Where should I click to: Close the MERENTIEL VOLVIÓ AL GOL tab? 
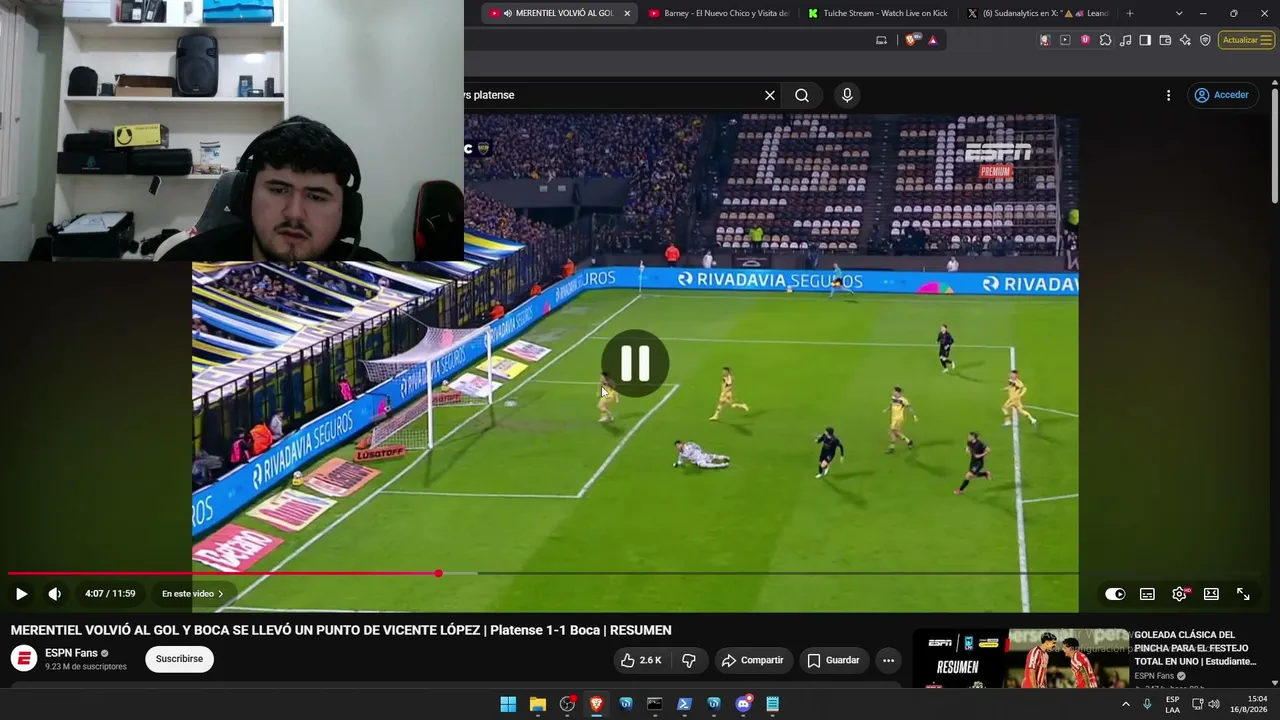click(627, 13)
